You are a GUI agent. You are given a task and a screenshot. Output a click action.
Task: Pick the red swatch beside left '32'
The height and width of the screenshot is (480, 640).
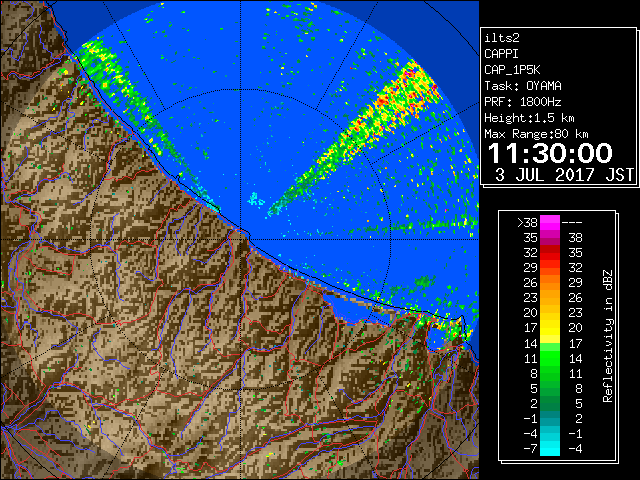point(550,253)
